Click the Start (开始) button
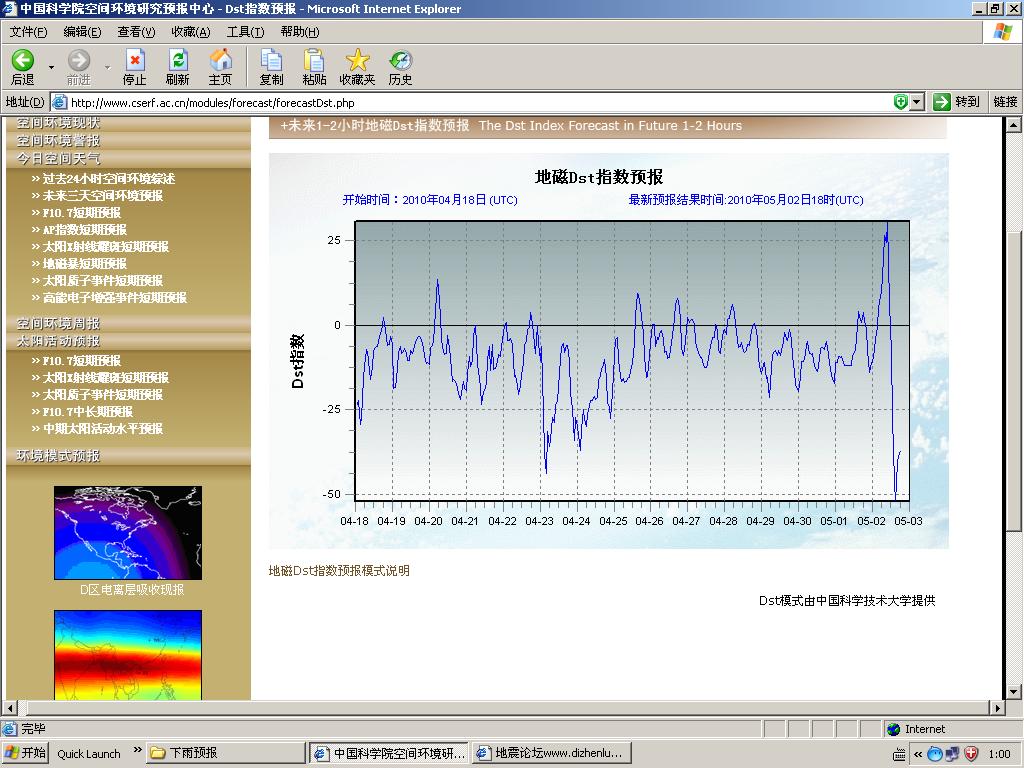This screenshot has height=768, width=1024. [x=25, y=753]
